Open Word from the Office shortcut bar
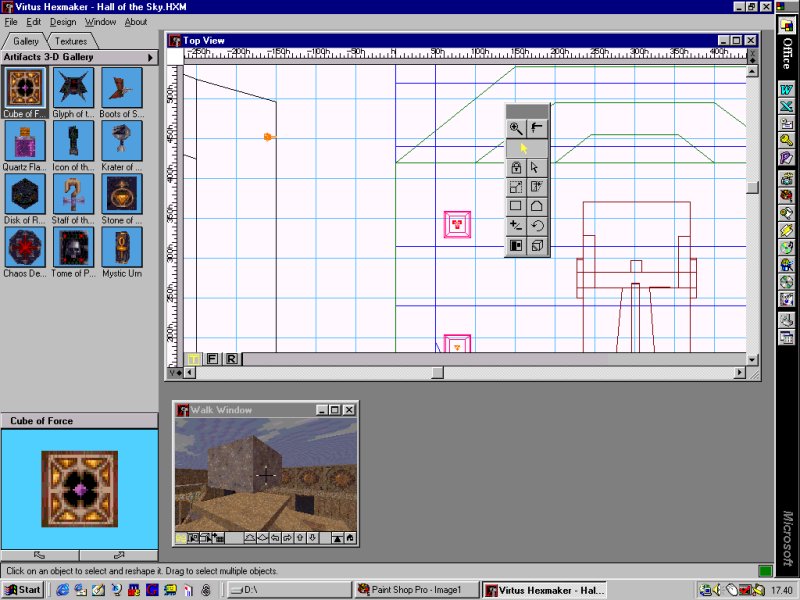This screenshot has width=800, height=600. click(786, 90)
